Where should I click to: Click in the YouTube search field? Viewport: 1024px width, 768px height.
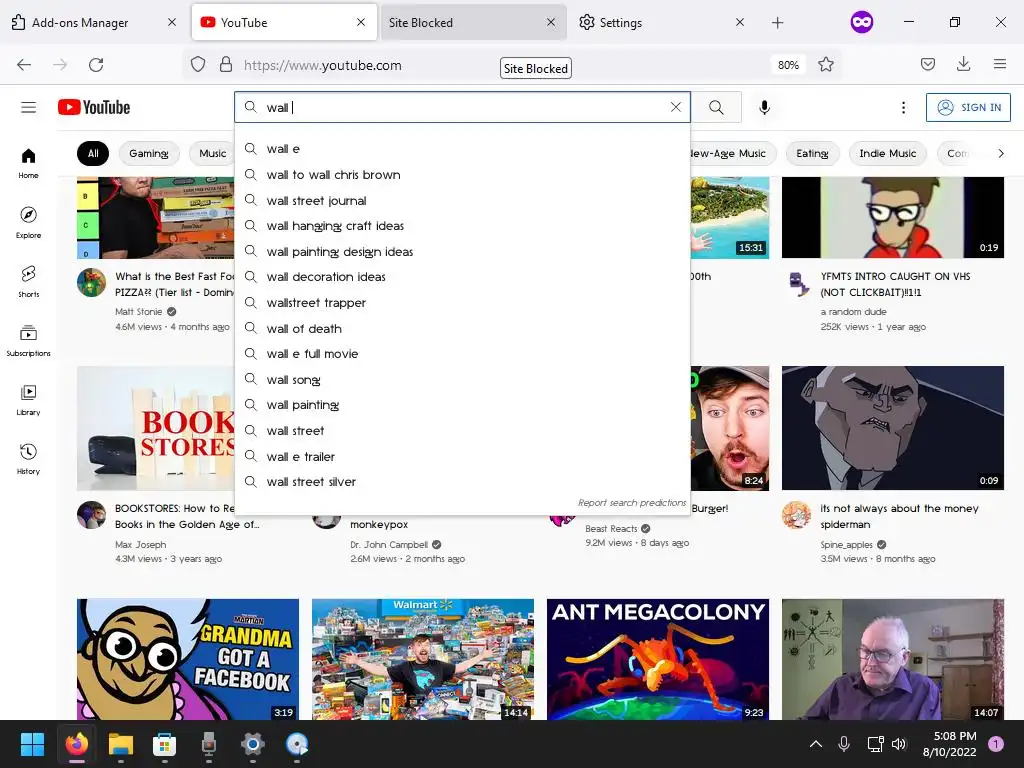tap(464, 107)
